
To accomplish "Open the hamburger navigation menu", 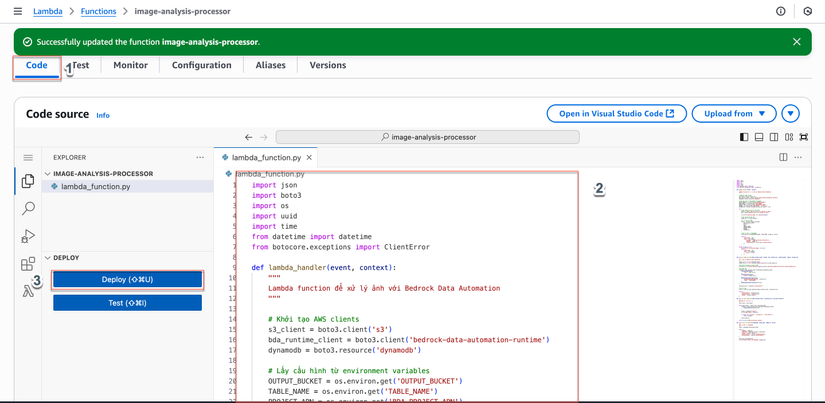I will (x=17, y=11).
